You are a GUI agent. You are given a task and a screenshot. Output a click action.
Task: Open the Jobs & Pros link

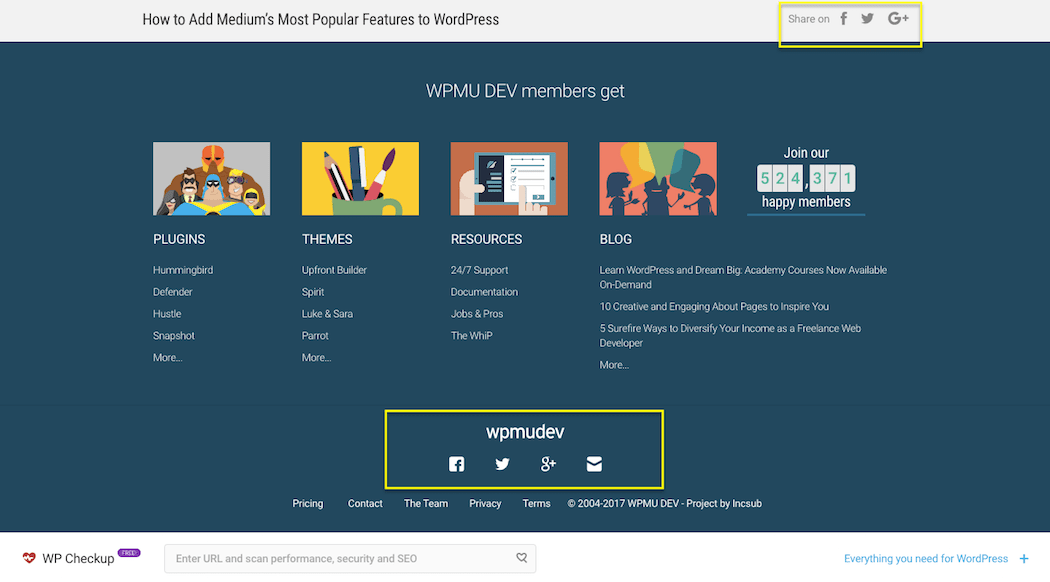pos(477,313)
